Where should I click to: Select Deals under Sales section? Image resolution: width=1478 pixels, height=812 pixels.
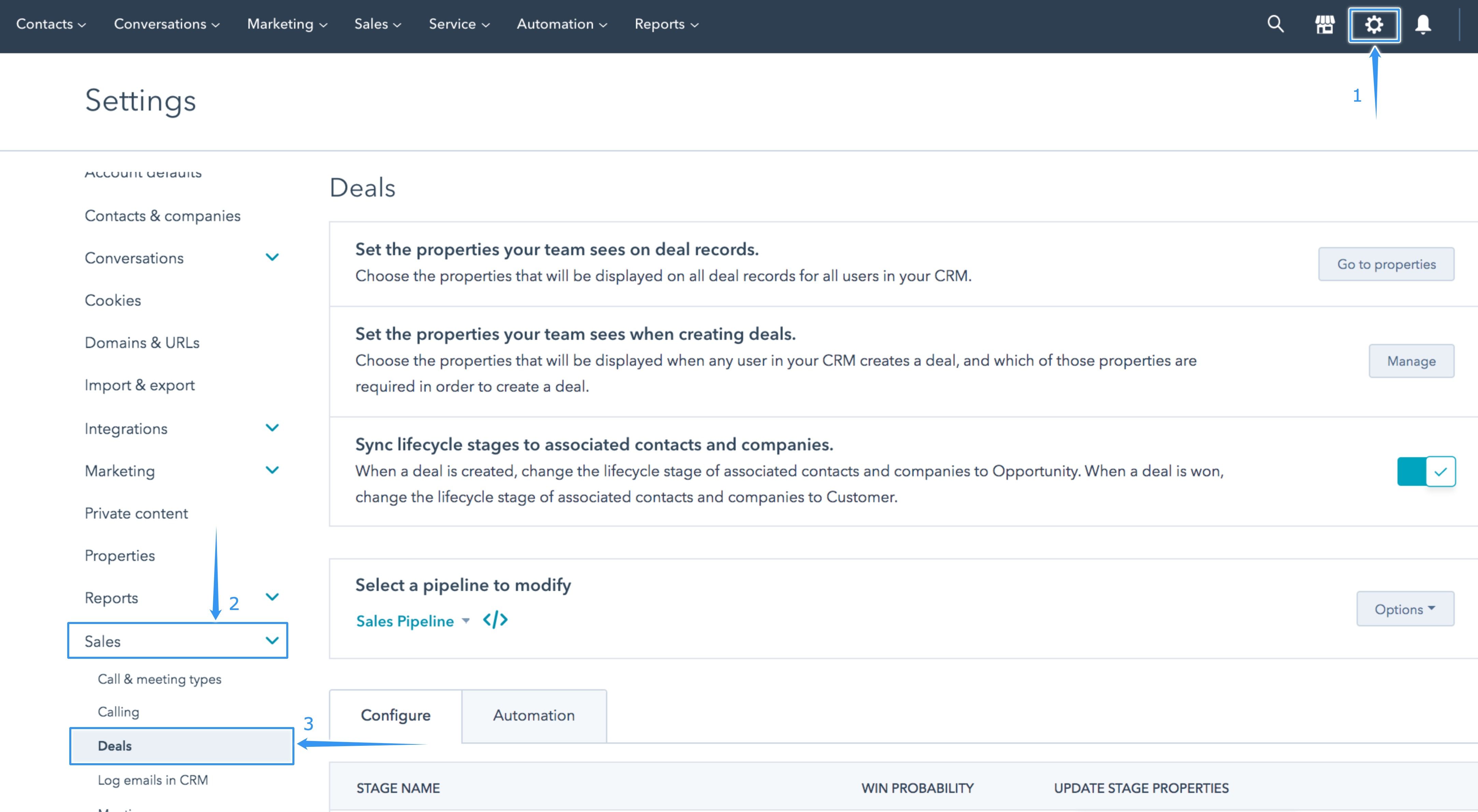tap(181, 746)
